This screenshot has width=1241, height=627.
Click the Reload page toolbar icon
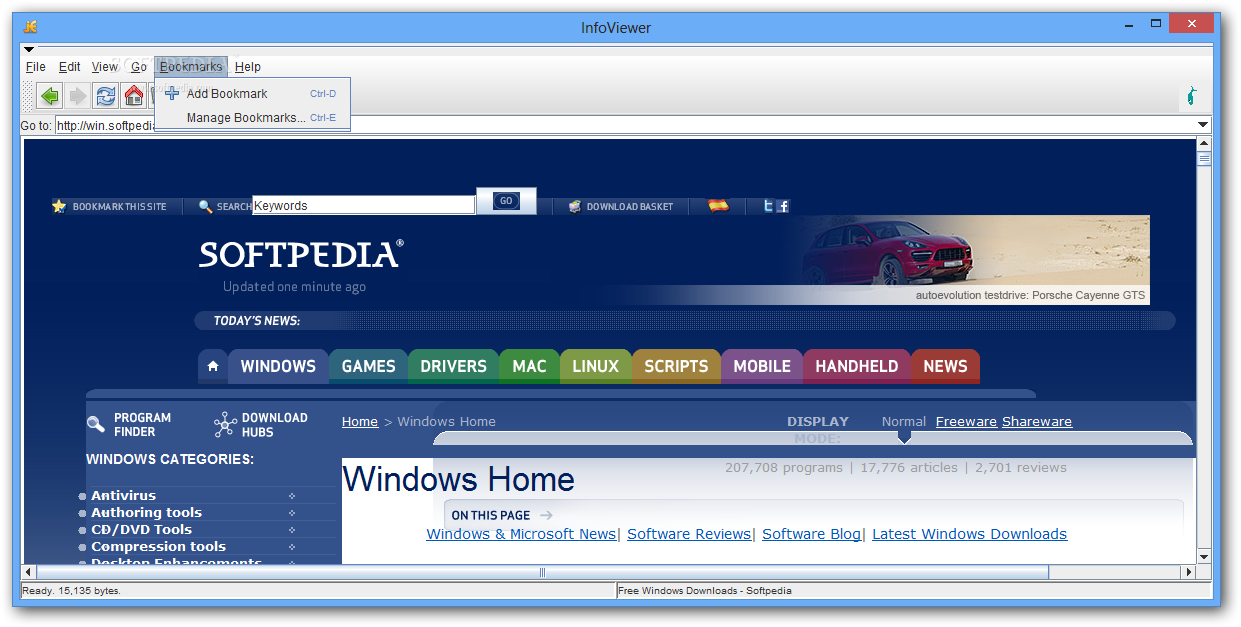click(x=105, y=96)
